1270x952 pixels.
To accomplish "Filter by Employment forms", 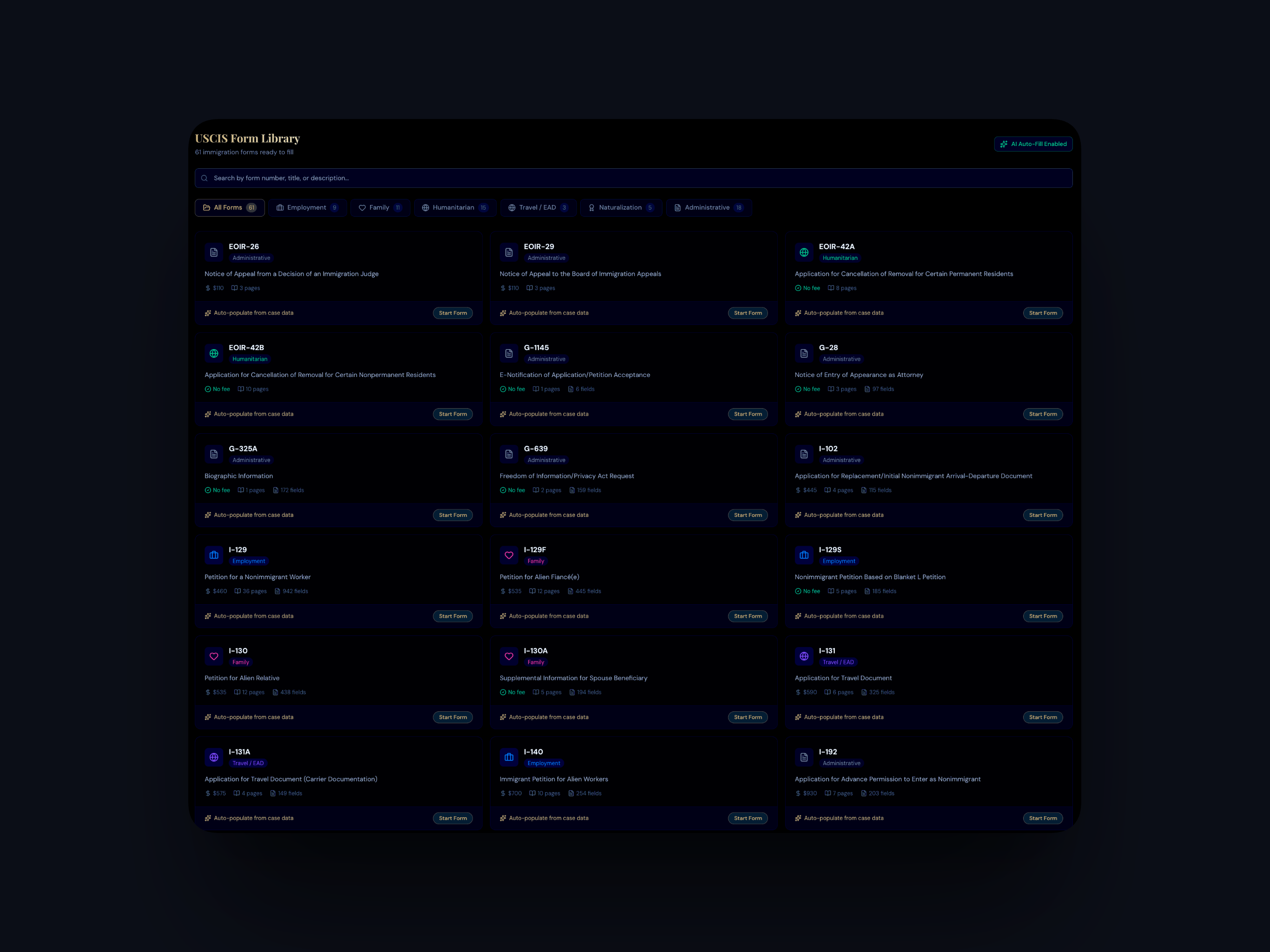I will (x=308, y=208).
